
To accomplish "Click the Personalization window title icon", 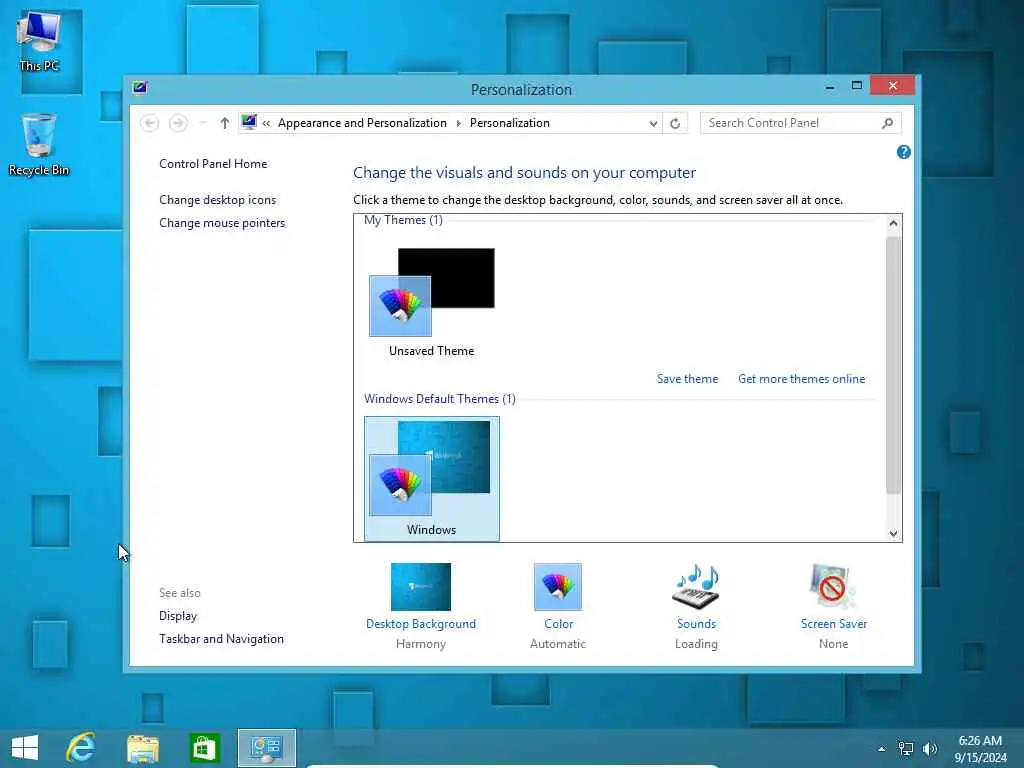I will (x=140, y=88).
